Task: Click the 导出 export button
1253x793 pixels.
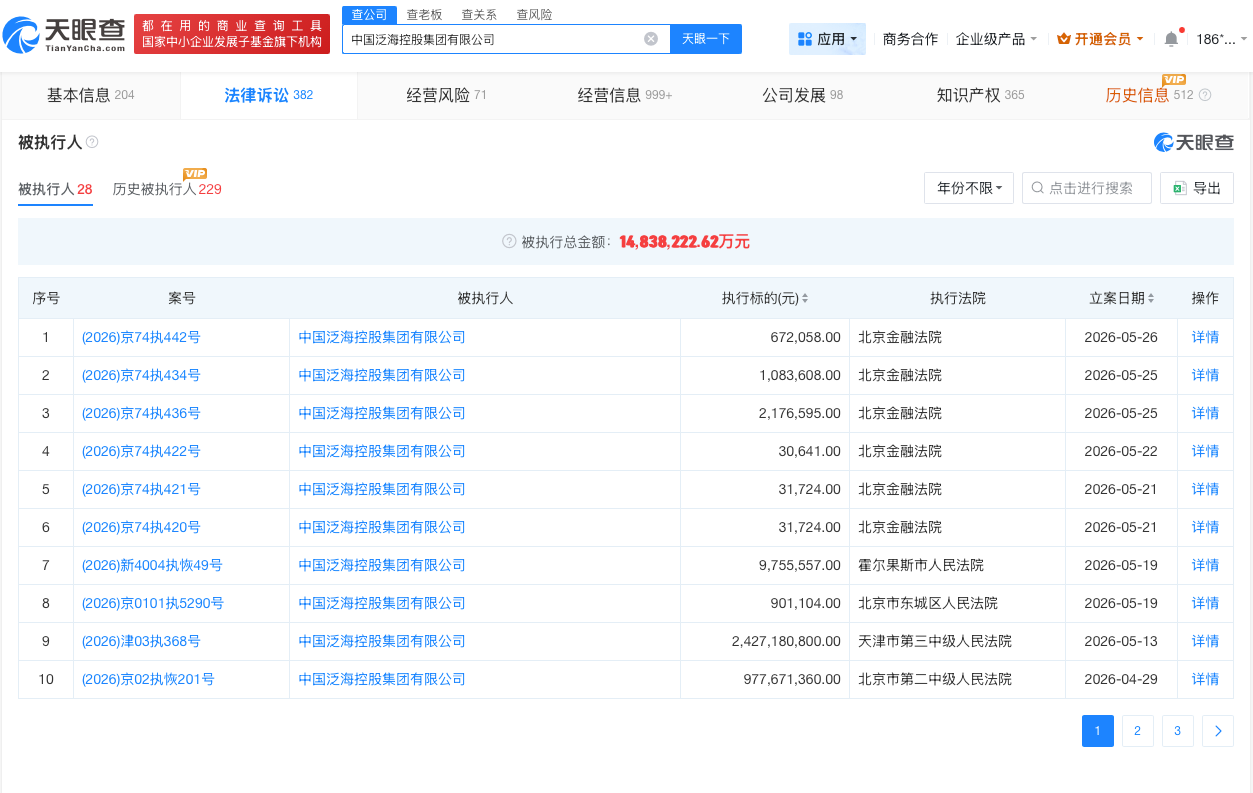Action: coord(1197,188)
